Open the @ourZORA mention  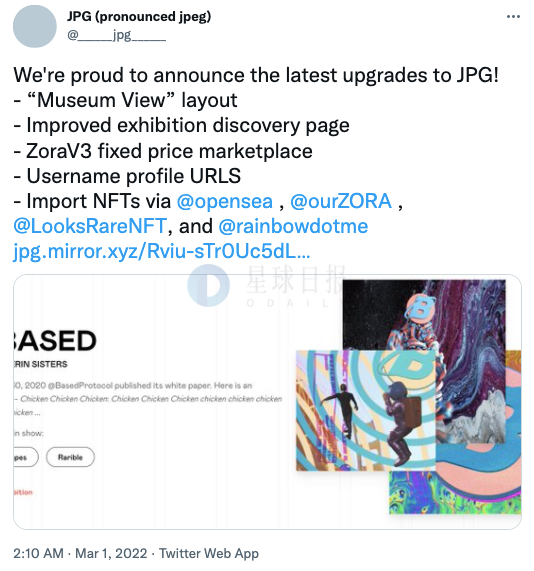click(341, 201)
